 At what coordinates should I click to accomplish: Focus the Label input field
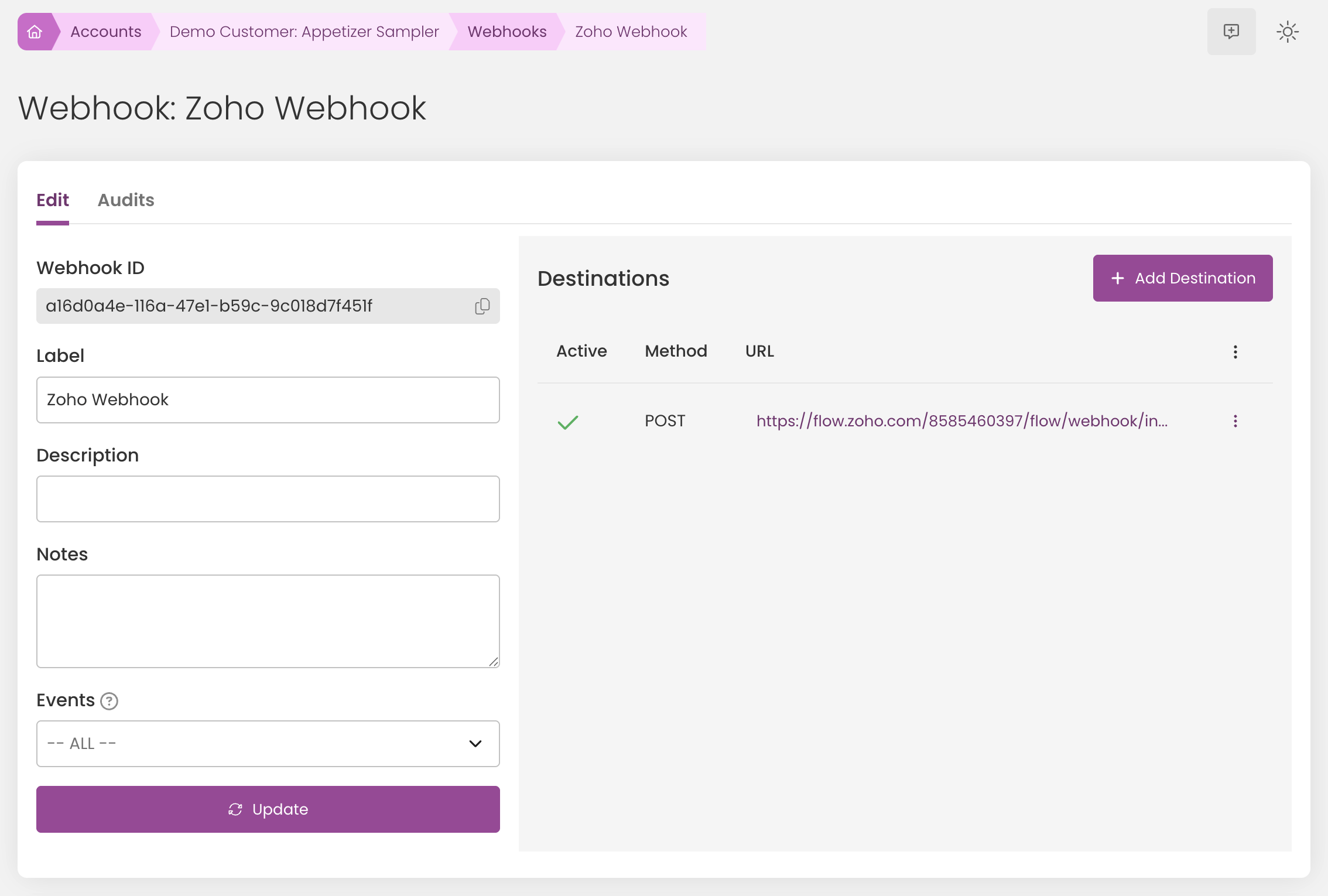[x=268, y=400]
